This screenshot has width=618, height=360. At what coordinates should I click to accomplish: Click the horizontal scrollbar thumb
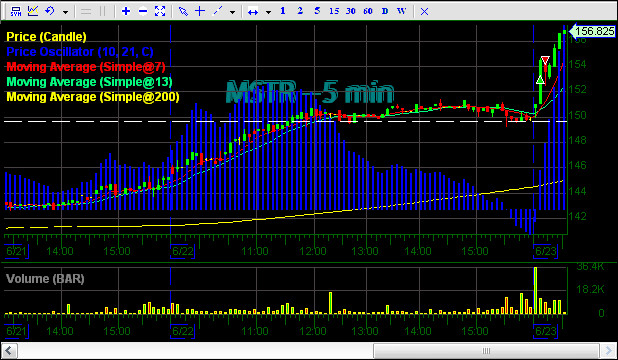coord(486,351)
